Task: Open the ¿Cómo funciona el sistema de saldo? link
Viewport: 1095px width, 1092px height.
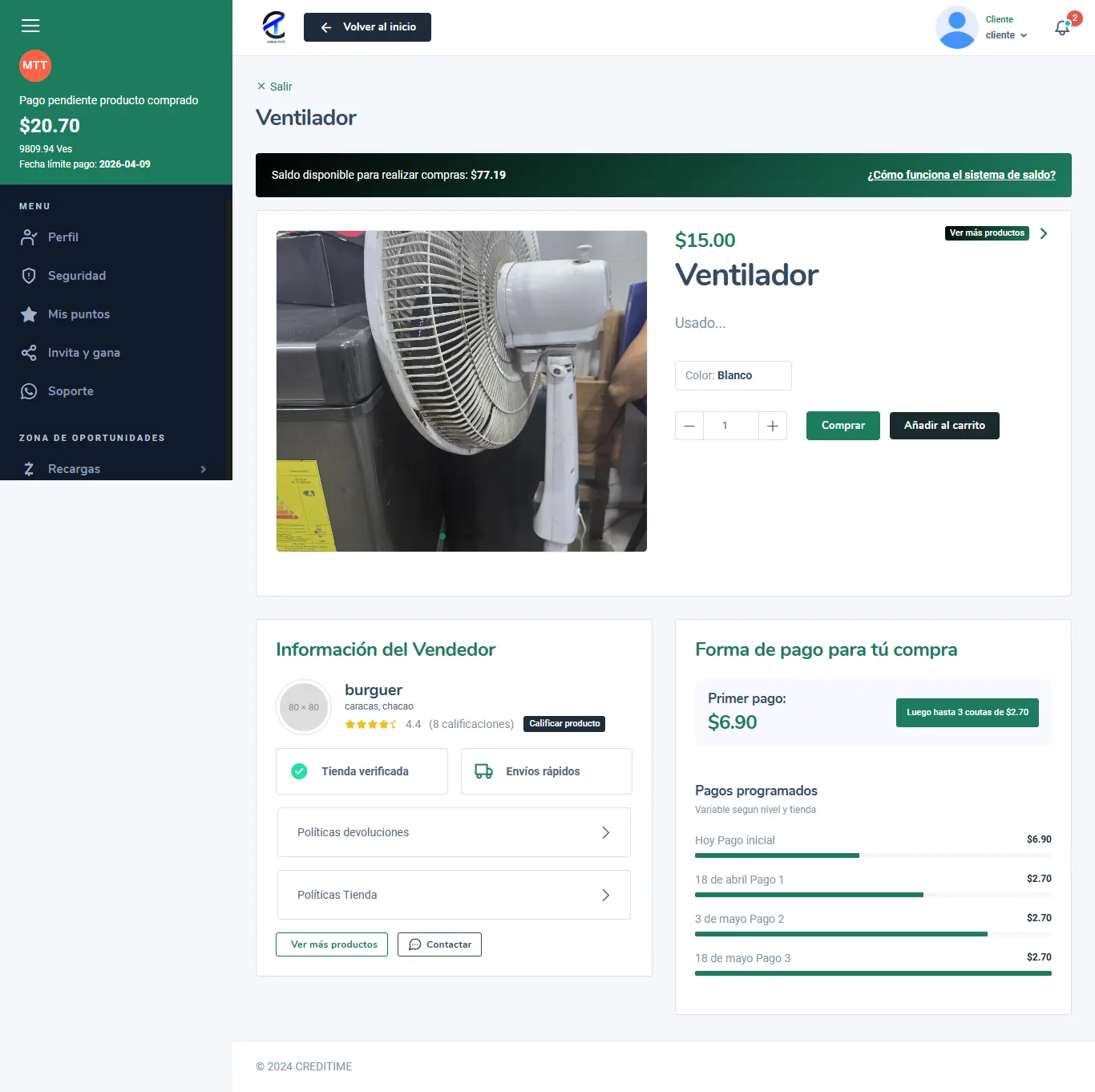Action: tap(961, 175)
